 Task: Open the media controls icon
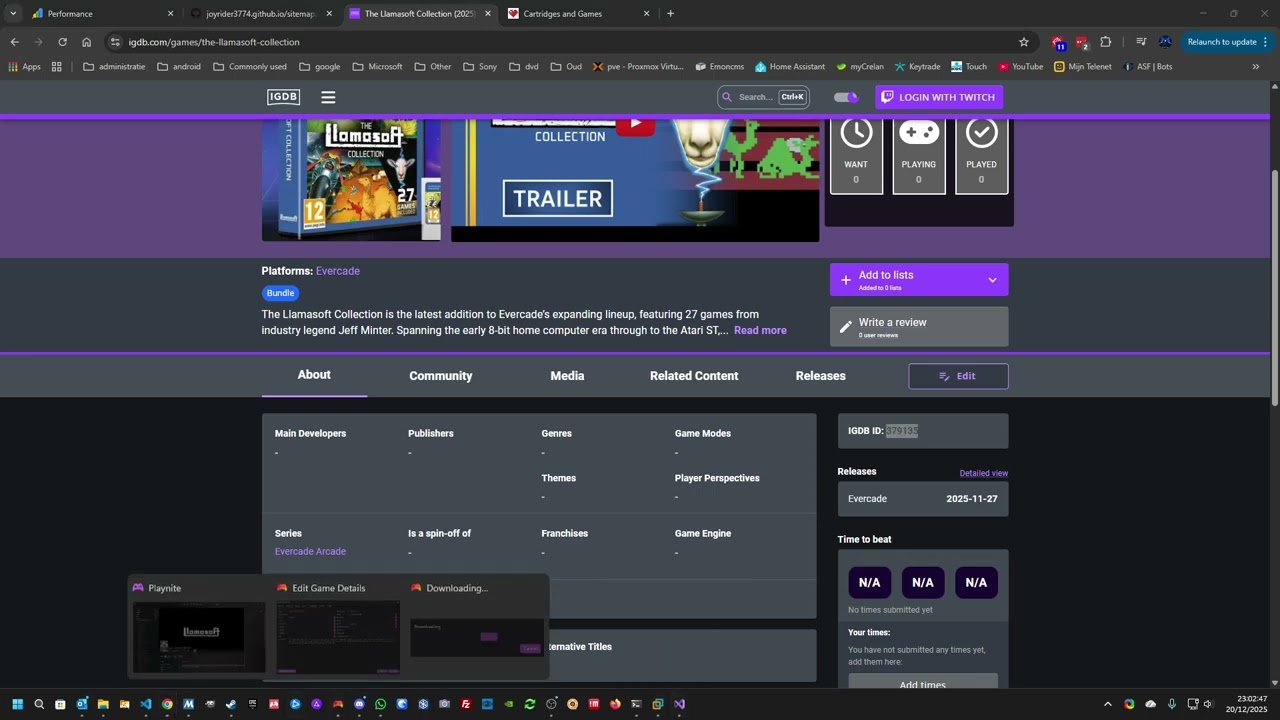1141,42
